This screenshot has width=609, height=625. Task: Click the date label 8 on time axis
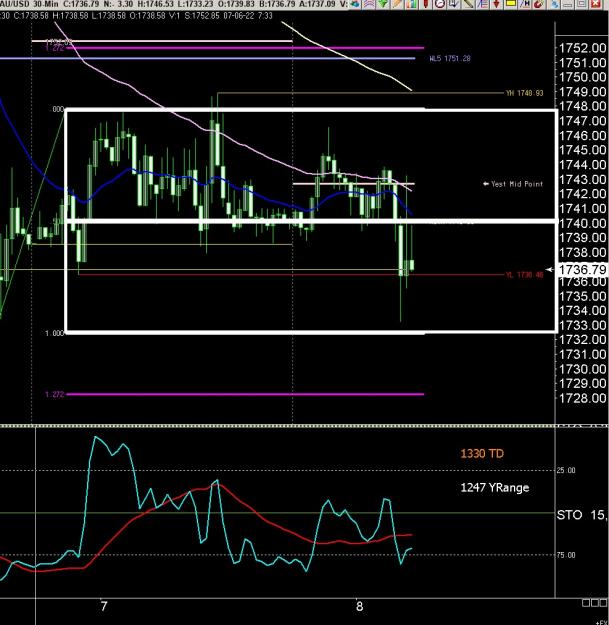pyautogui.click(x=360, y=606)
